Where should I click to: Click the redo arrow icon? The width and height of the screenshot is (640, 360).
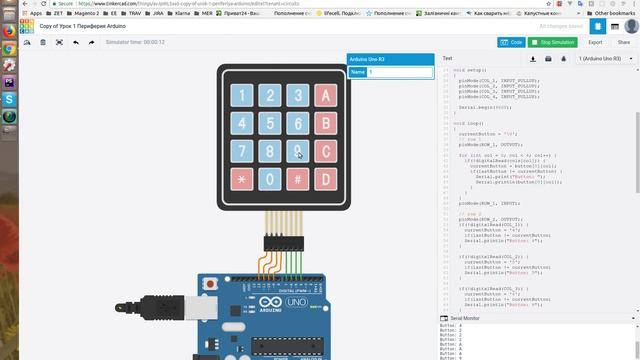point(91,42)
